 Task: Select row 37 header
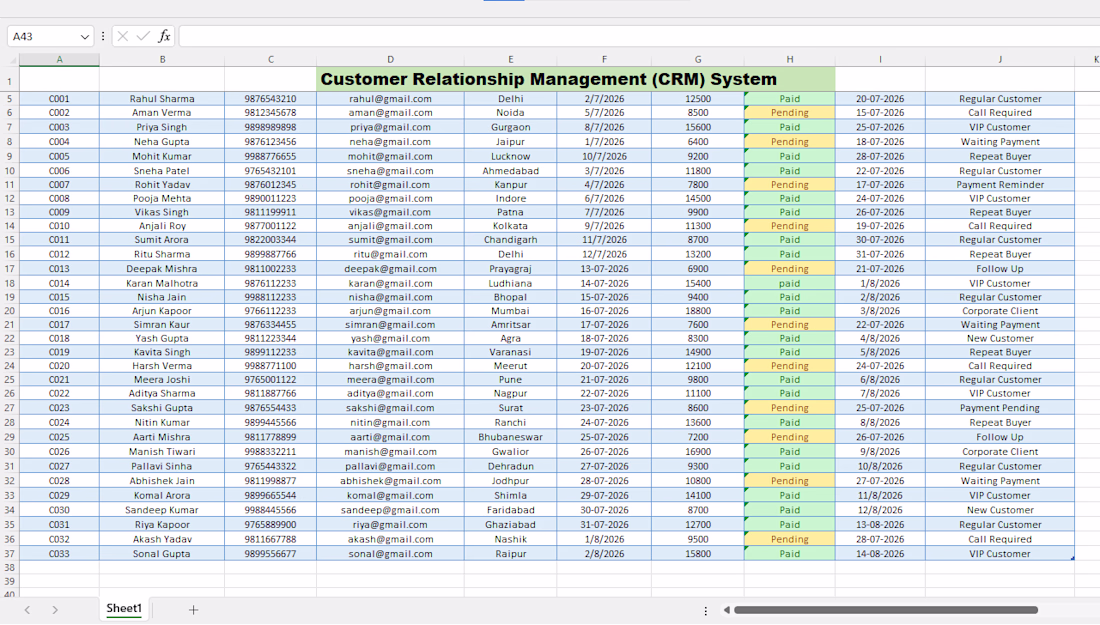[x=10, y=553]
